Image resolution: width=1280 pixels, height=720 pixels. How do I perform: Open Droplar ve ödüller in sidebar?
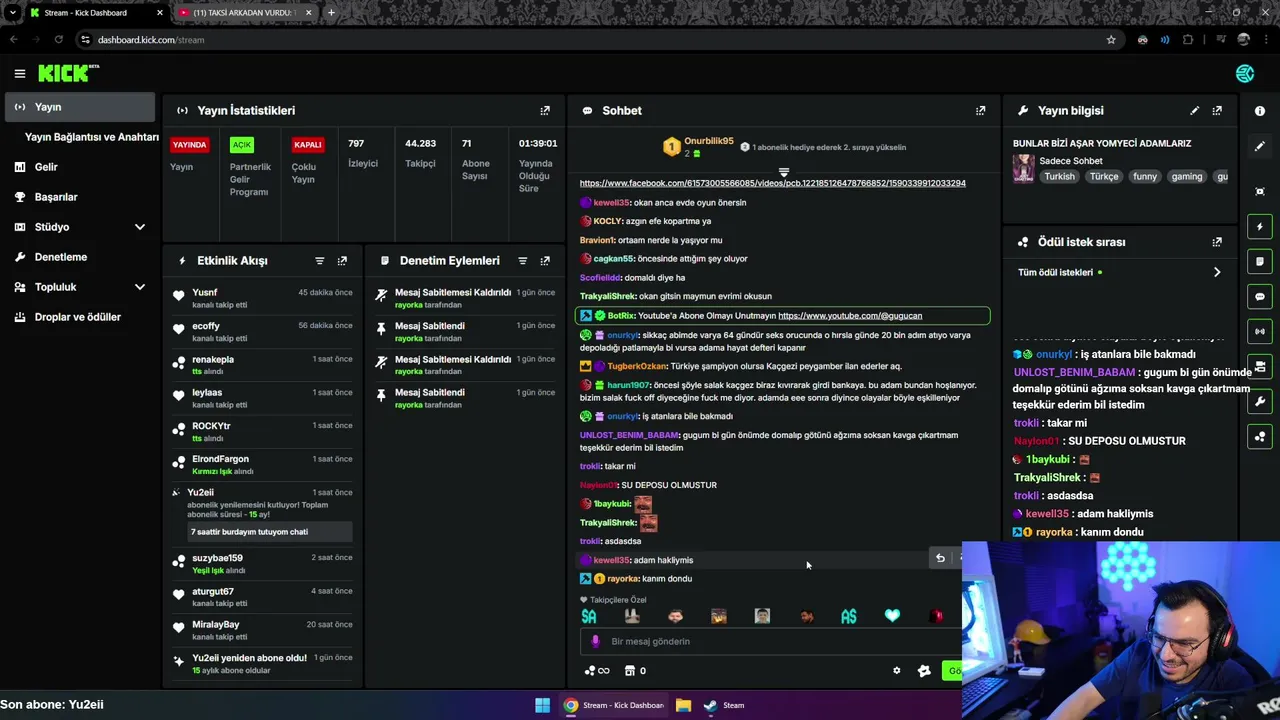tap(79, 317)
